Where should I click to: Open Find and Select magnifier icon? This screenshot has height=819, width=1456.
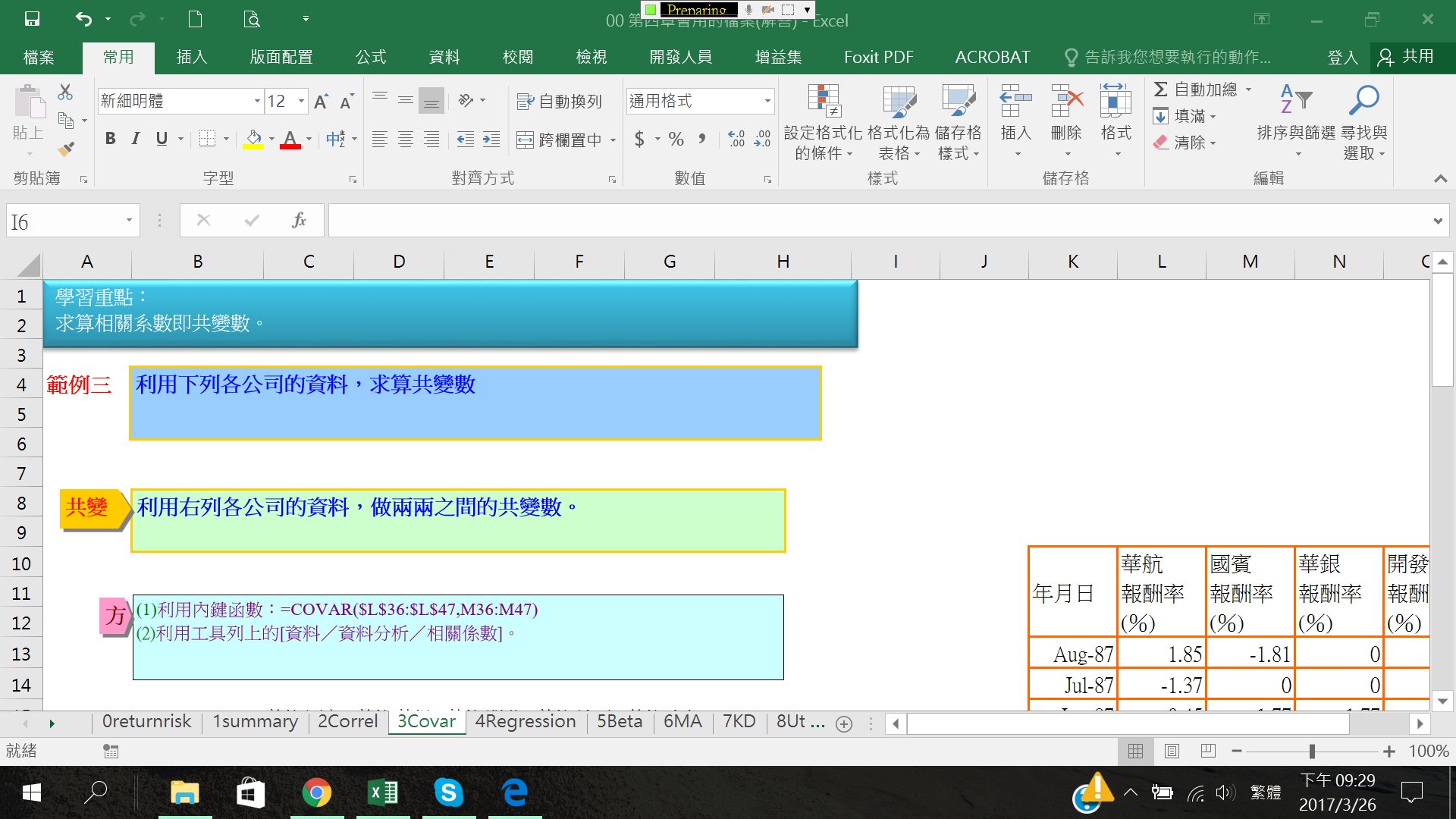pyautogui.click(x=1363, y=99)
